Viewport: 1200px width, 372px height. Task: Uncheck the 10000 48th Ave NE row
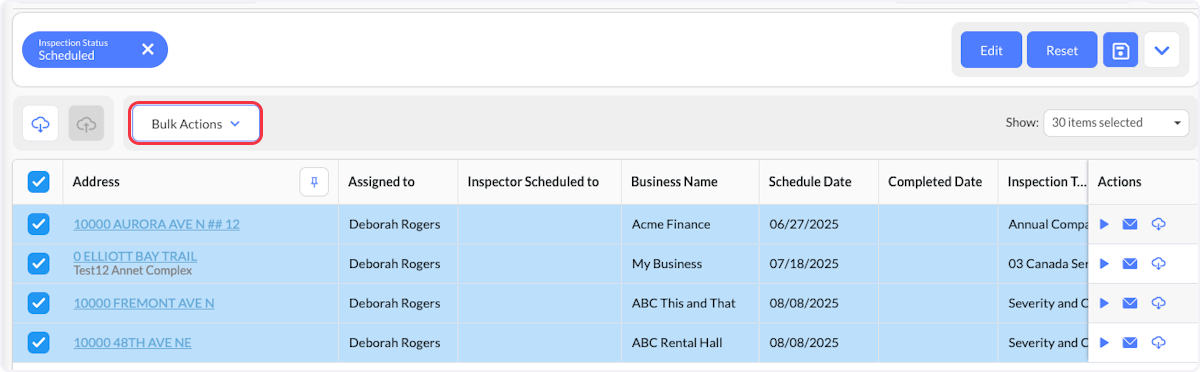coord(38,343)
